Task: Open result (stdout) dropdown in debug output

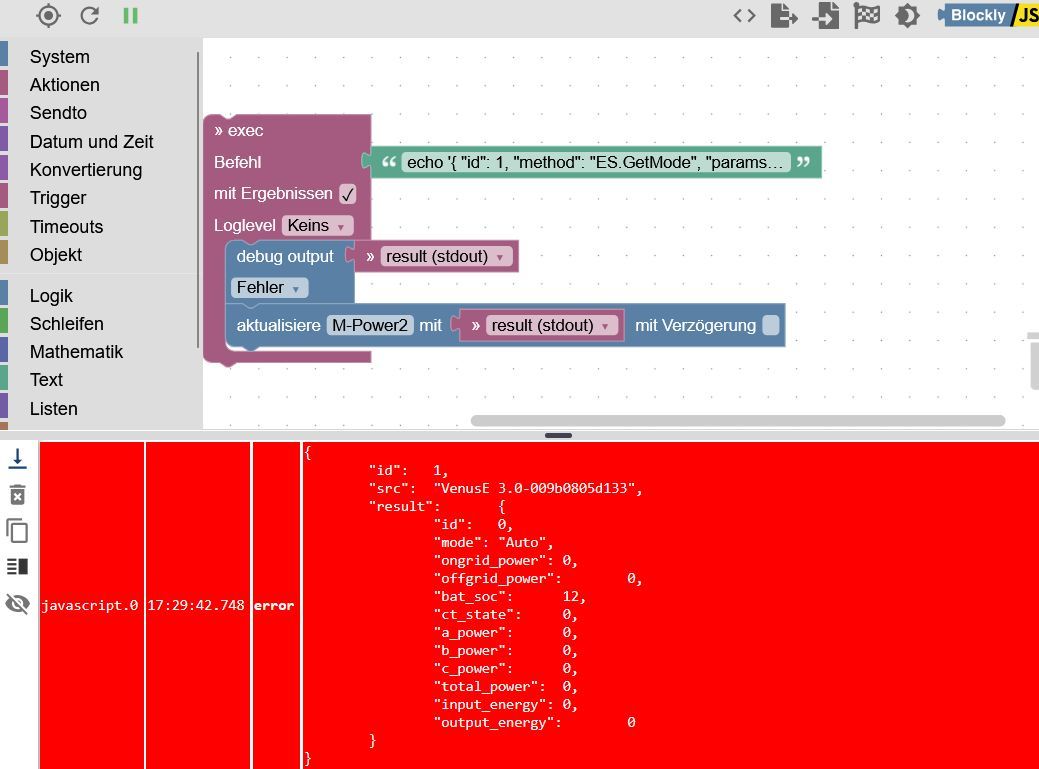Action: [x=446, y=256]
